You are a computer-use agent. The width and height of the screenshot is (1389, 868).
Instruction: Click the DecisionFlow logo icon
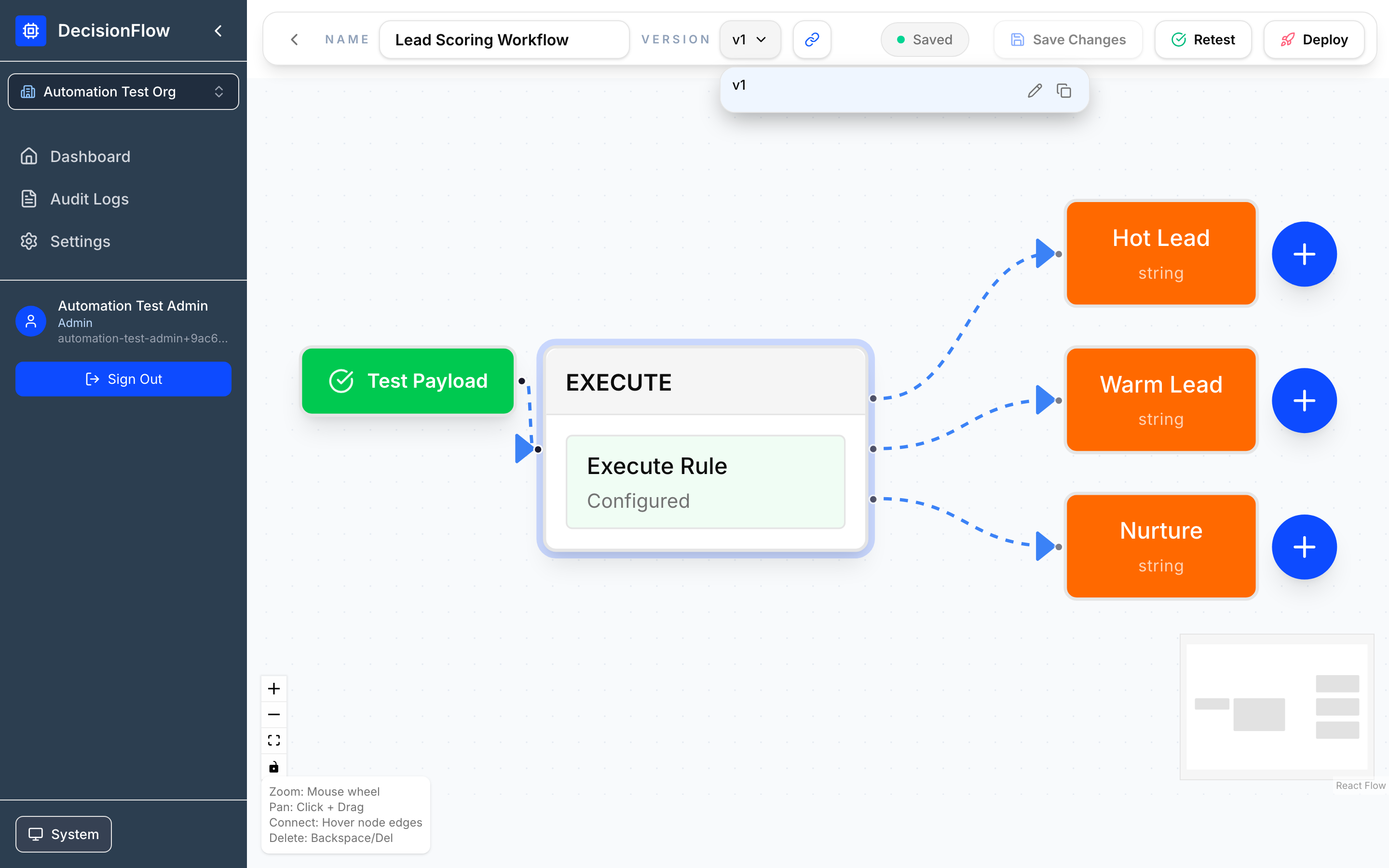click(x=30, y=30)
